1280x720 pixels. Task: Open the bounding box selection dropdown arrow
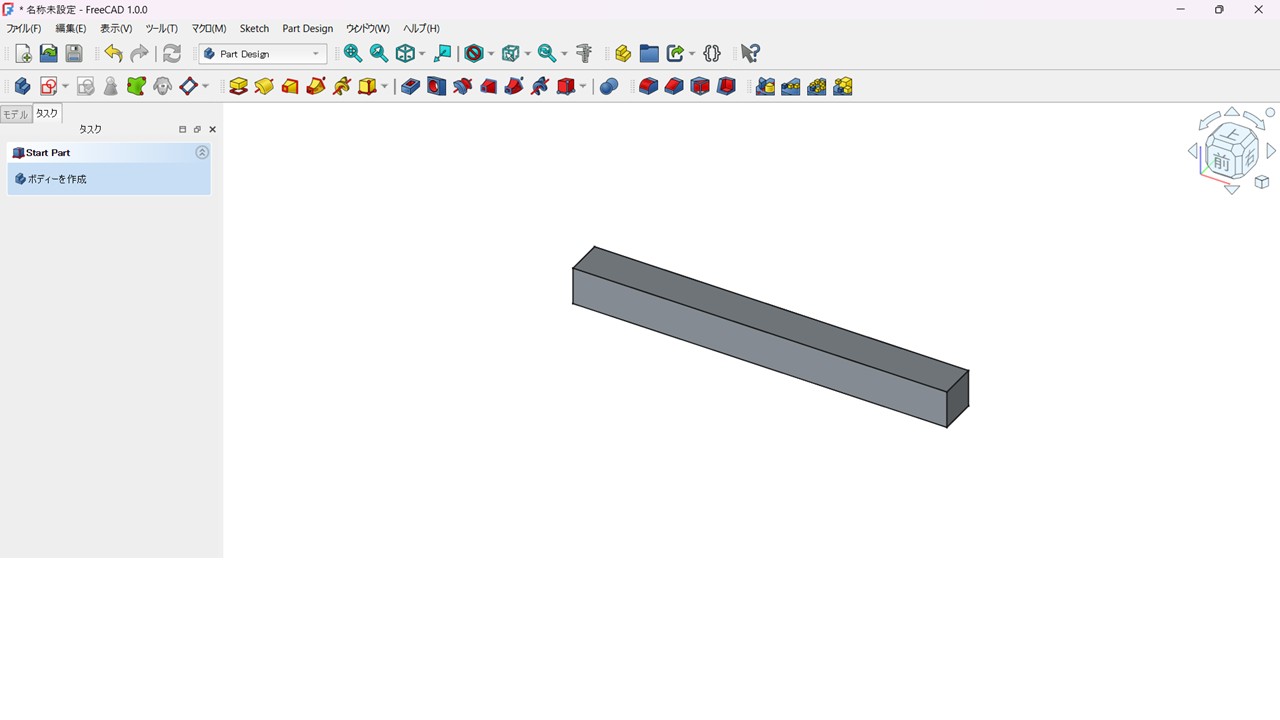(x=527, y=54)
